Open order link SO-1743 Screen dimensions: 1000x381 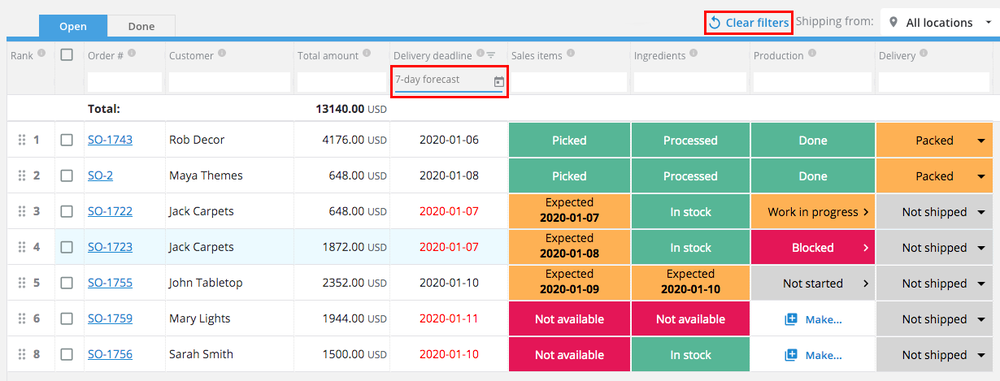(x=110, y=140)
